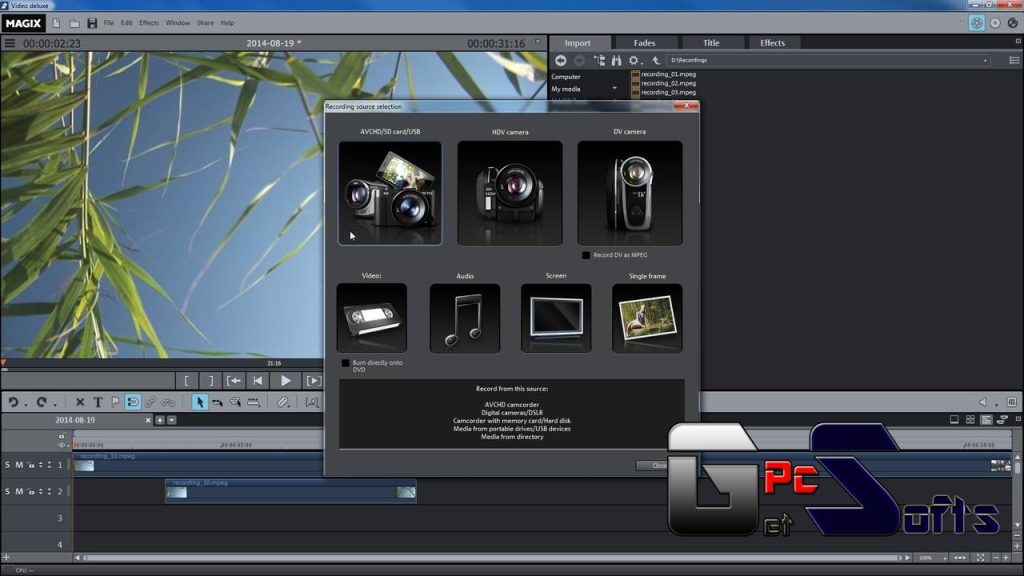The height and width of the screenshot is (576, 1024).
Task: Select the Audio music note source
Action: point(465,318)
